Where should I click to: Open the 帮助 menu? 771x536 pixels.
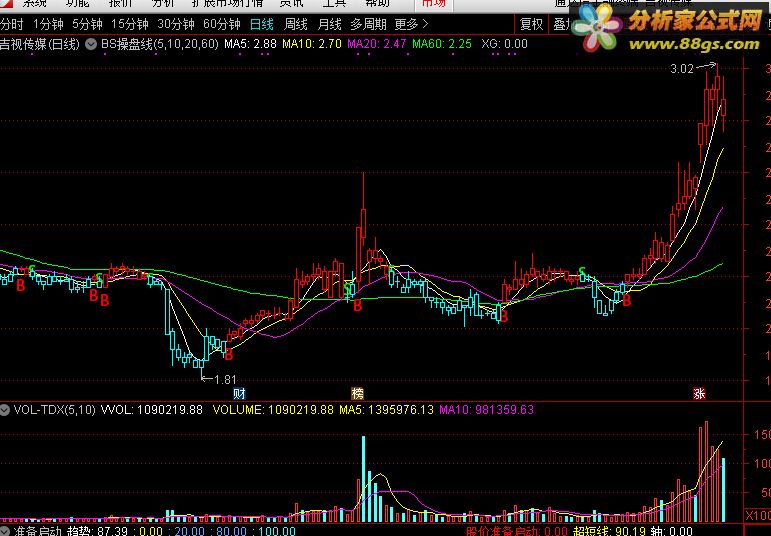pos(377,3)
